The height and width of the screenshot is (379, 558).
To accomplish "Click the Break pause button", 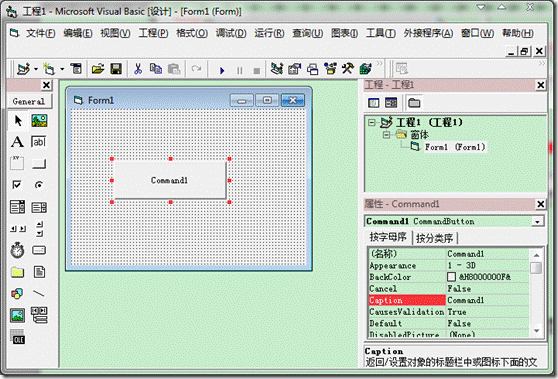I will [x=239, y=70].
